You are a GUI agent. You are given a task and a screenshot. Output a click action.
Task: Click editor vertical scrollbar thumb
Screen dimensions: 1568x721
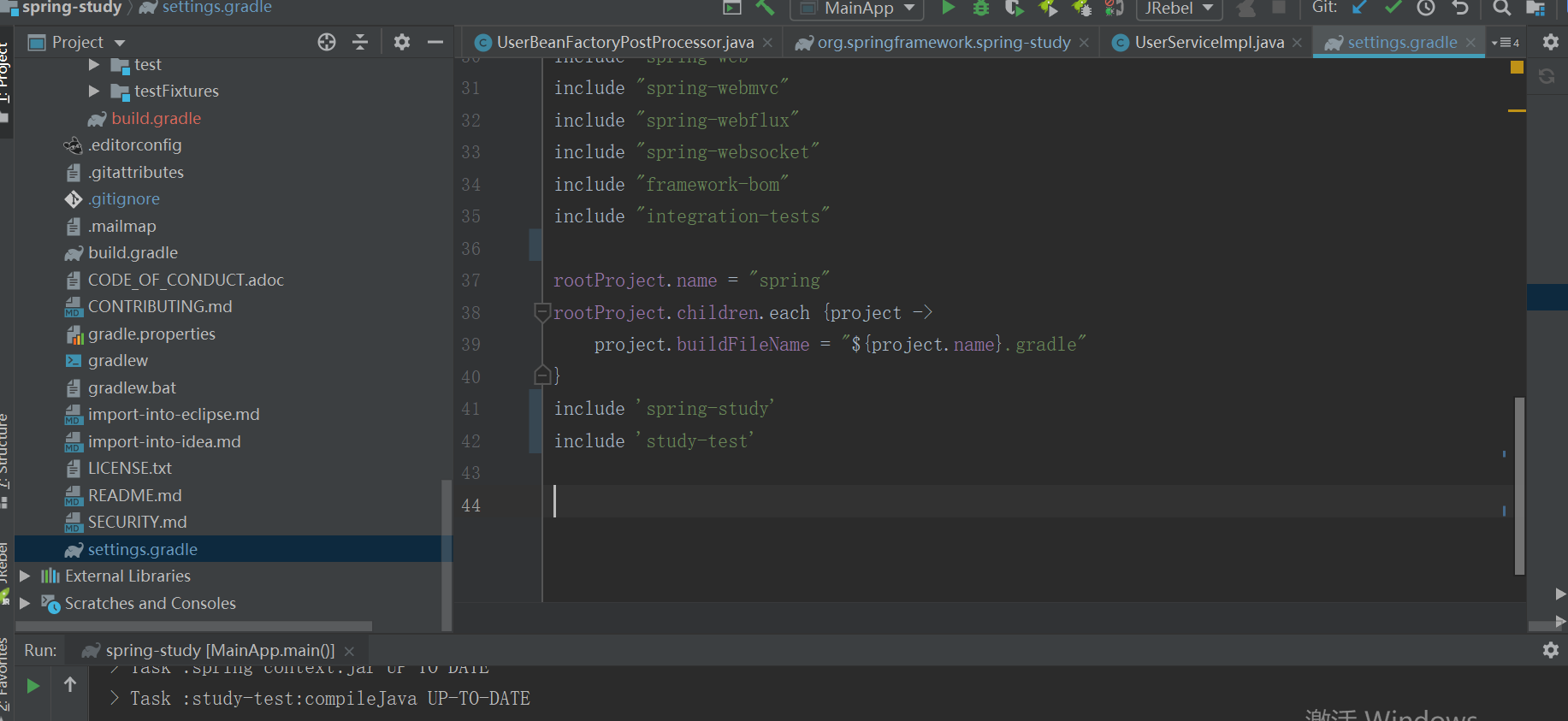tap(1519, 486)
